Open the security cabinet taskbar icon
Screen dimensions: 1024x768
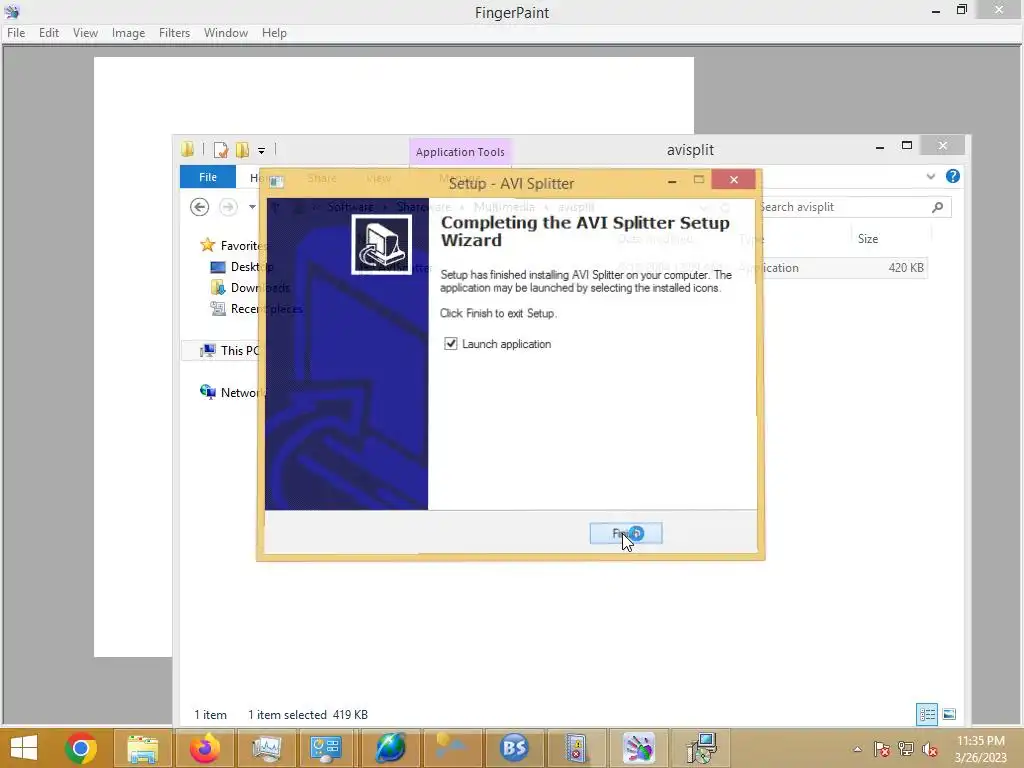tap(576, 748)
